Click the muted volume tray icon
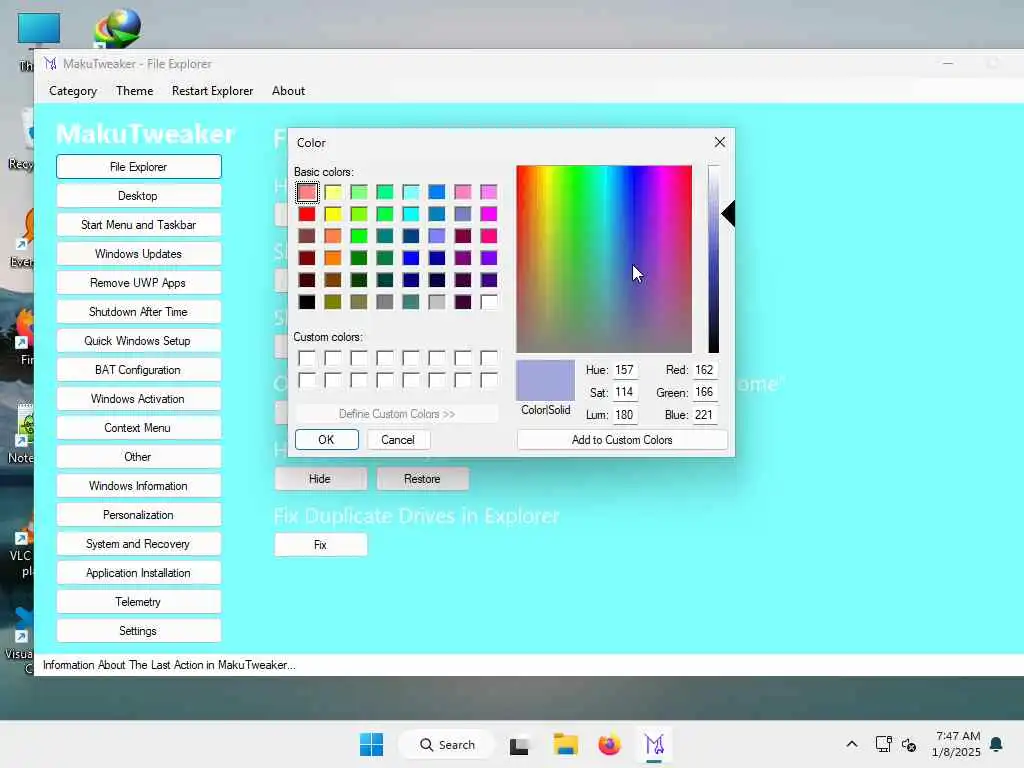The height and width of the screenshot is (768, 1024). (x=908, y=744)
